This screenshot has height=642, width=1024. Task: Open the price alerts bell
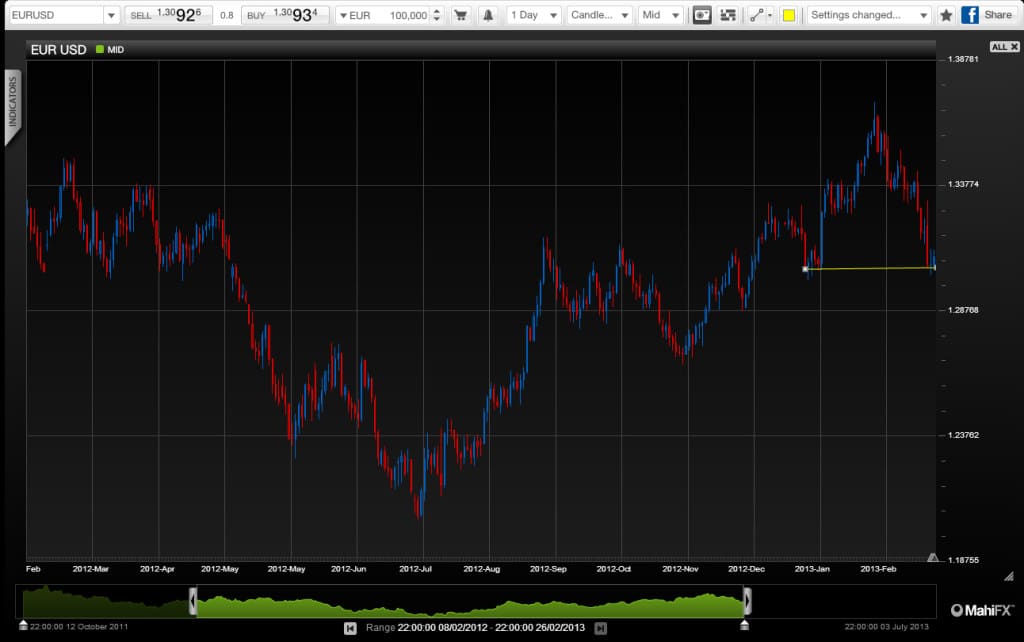tap(487, 14)
